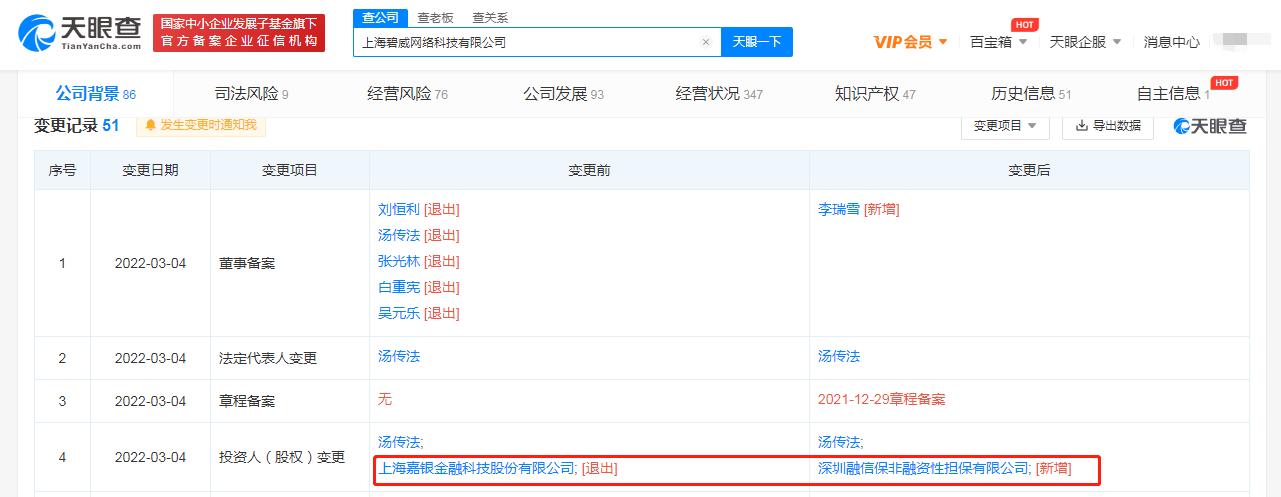Screen dimensions: 1281x497
Task: Click the 变更日期 column header
Action: [150, 170]
